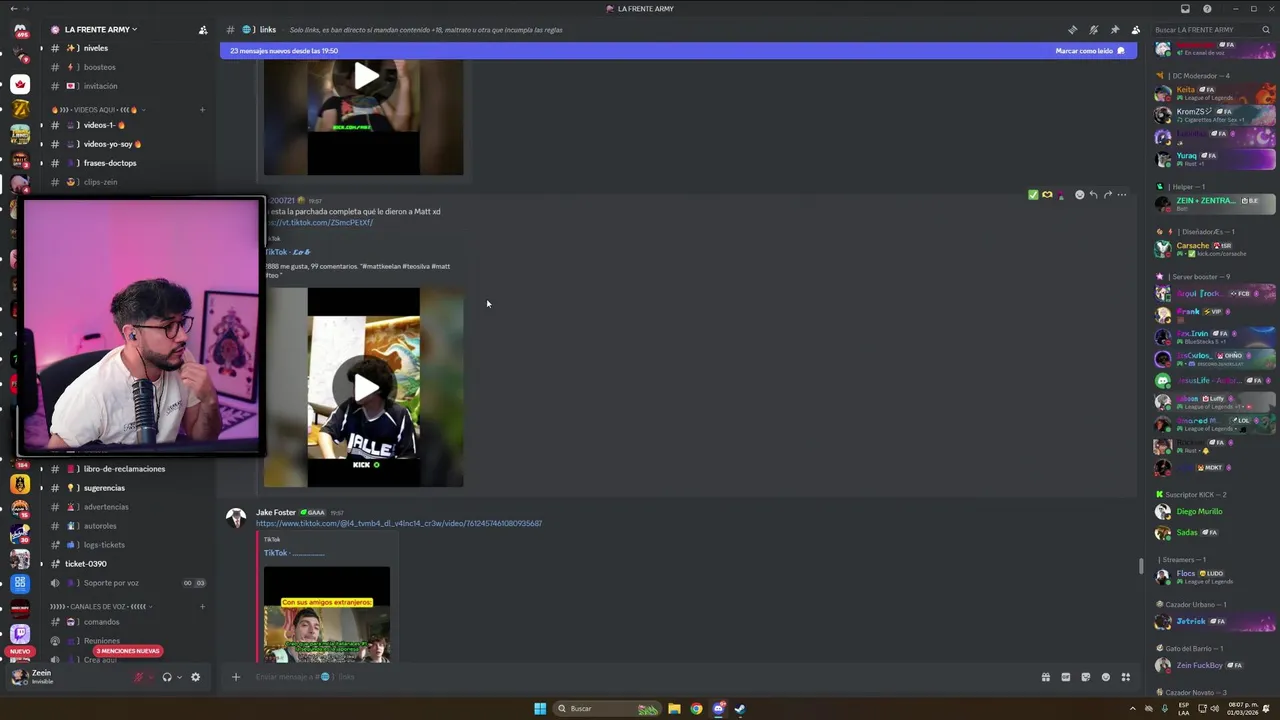Screen dimensions: 1280x720
Task: Click the 3 MENCIONES NUEVAS pill
Action: tap(128, 651)
